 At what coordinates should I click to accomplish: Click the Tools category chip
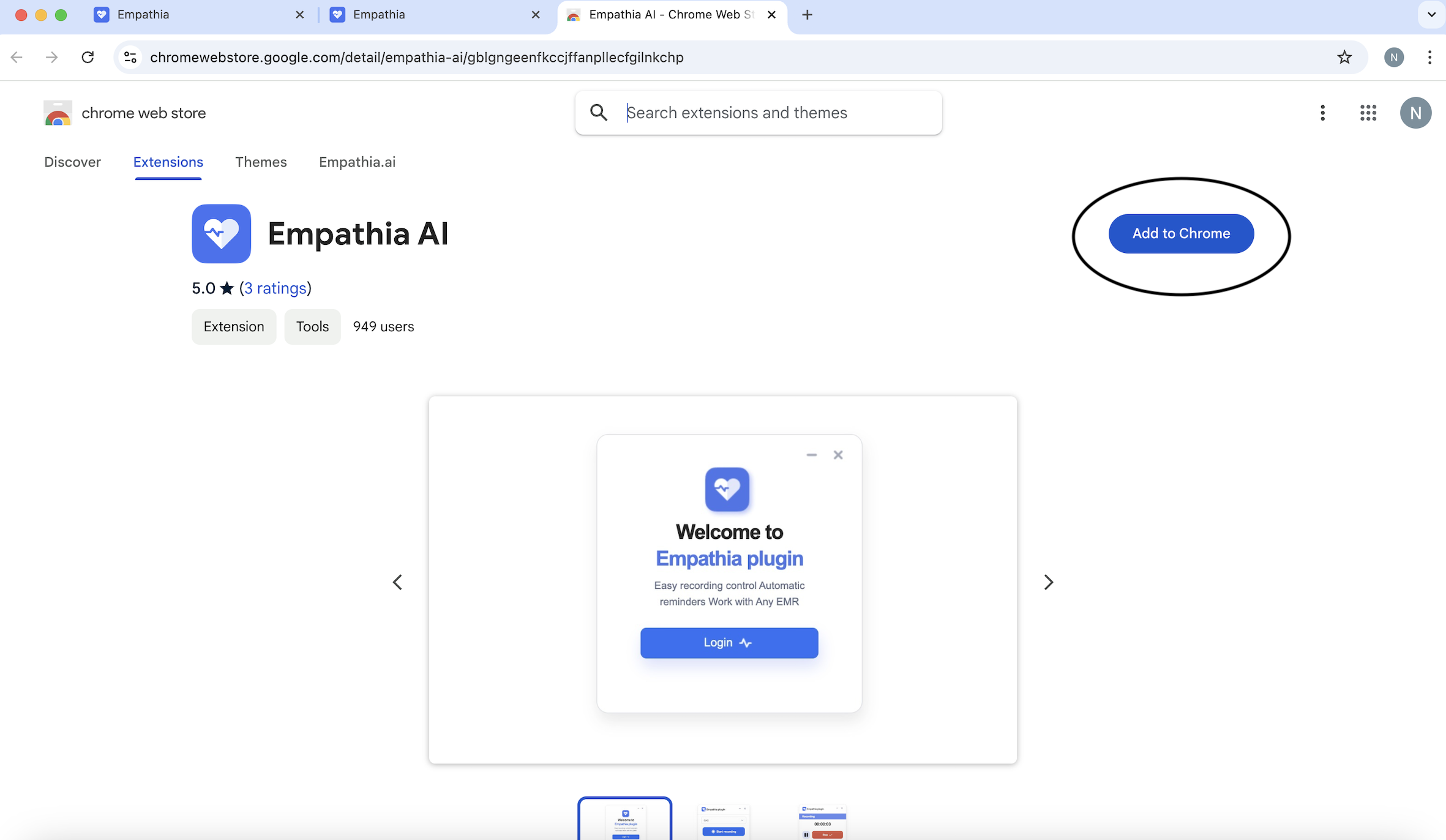coord(312,326)
